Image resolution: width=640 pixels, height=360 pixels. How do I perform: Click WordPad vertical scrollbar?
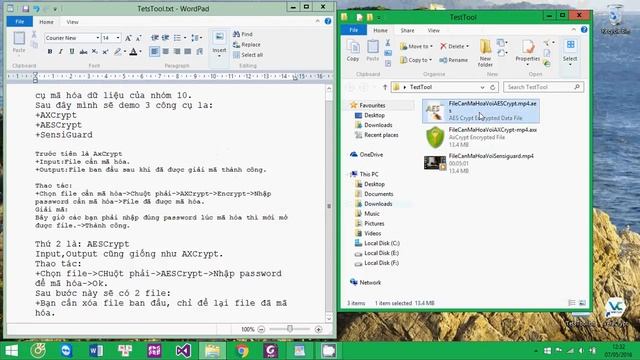click(329, 203)
